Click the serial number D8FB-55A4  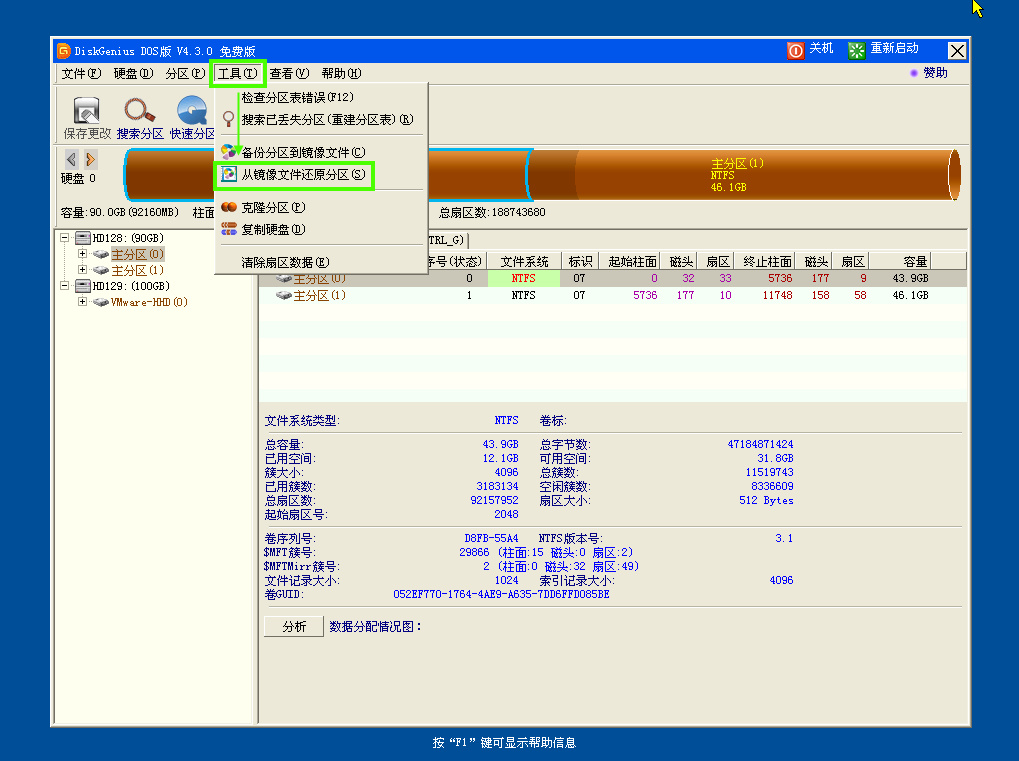pyautogui.click(x=491, y=538)
